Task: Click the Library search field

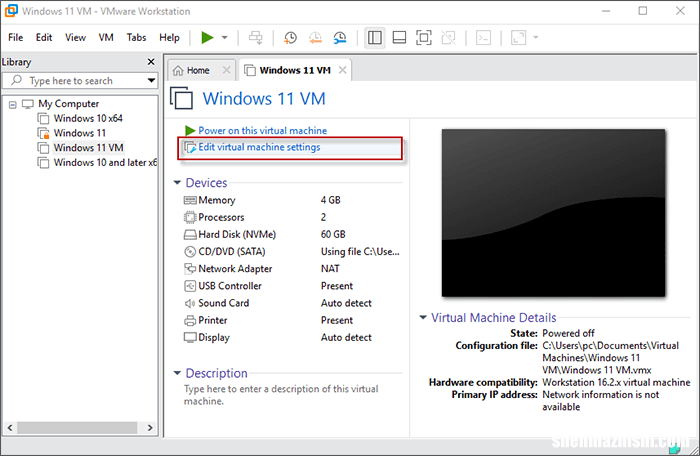Action: [x=80, y=80]
